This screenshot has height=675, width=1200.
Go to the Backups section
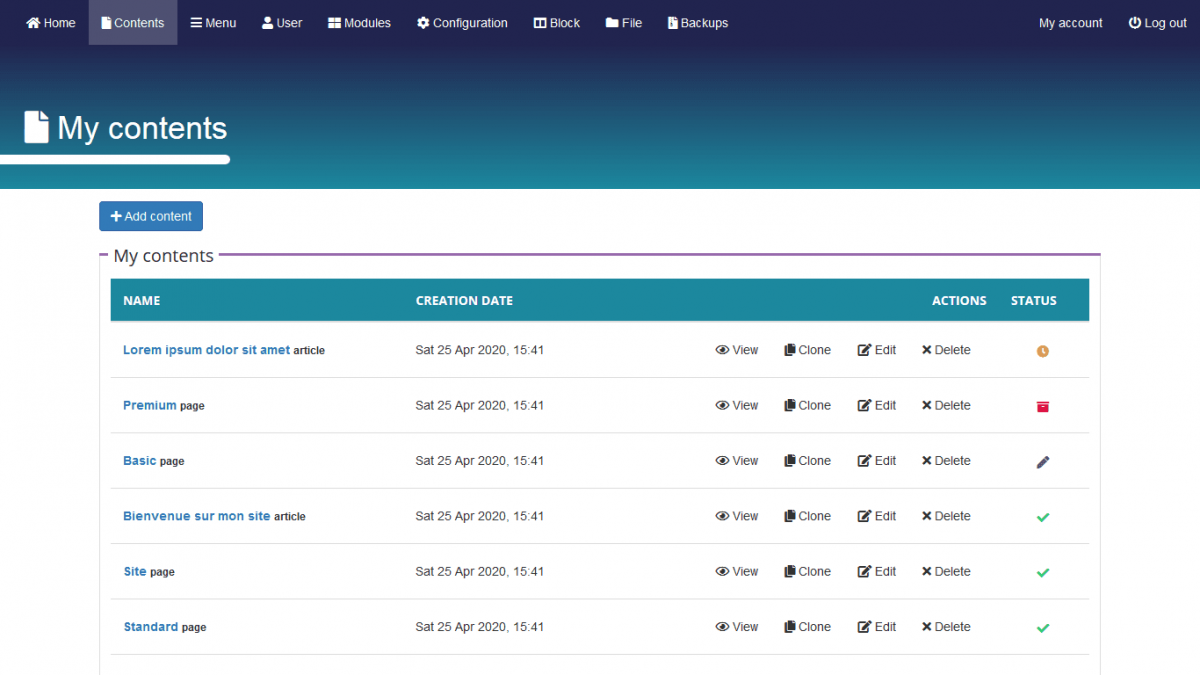(x=697, y=23)
